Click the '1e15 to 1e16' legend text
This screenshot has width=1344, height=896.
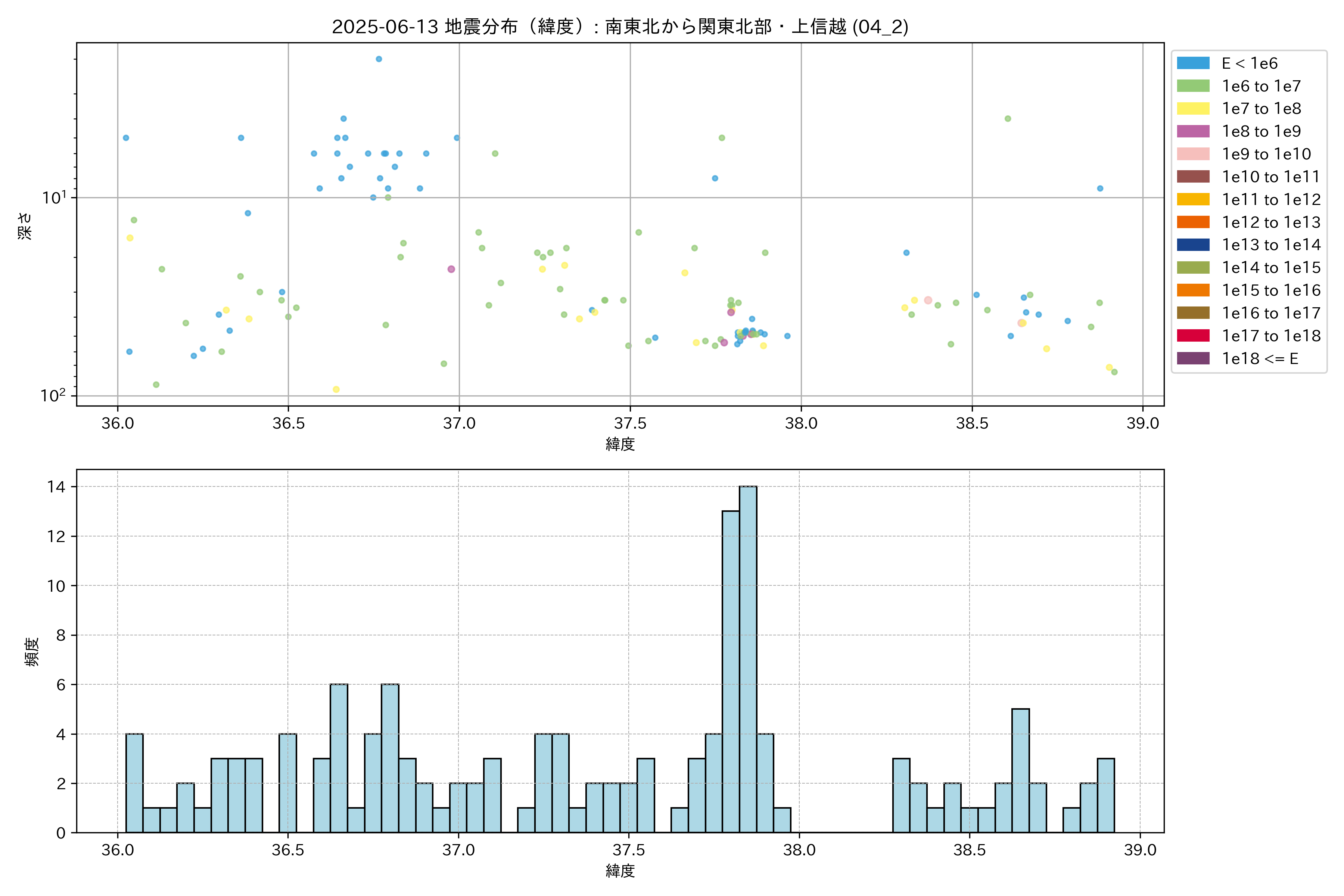[x=1271, y=290]
